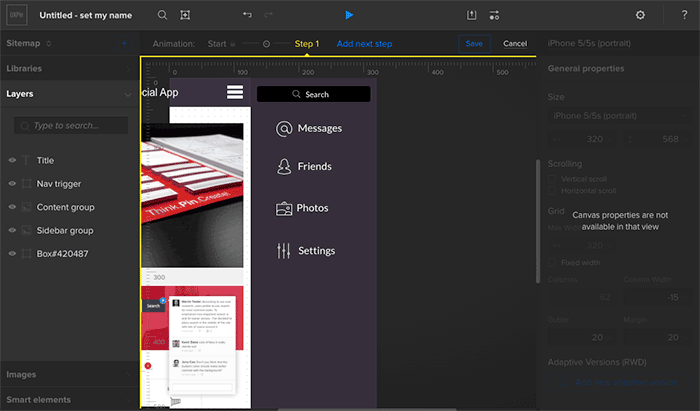
Task: Select animation Step 1
Action: [307, 44]
